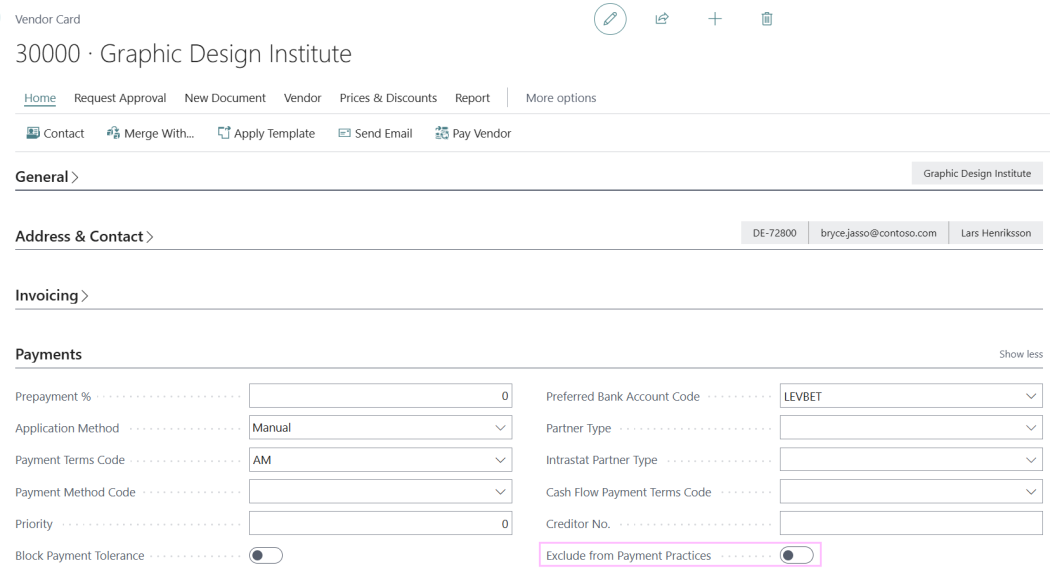This screenshot has height=568, width=1050.
Task: Click the Application Method label
Action: click(x=67, y=428)
